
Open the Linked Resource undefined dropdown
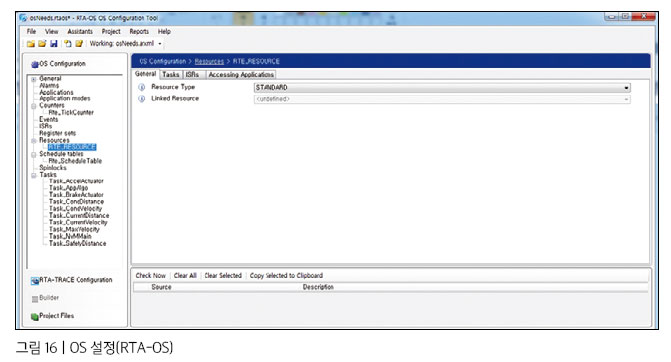pos(442,99)
